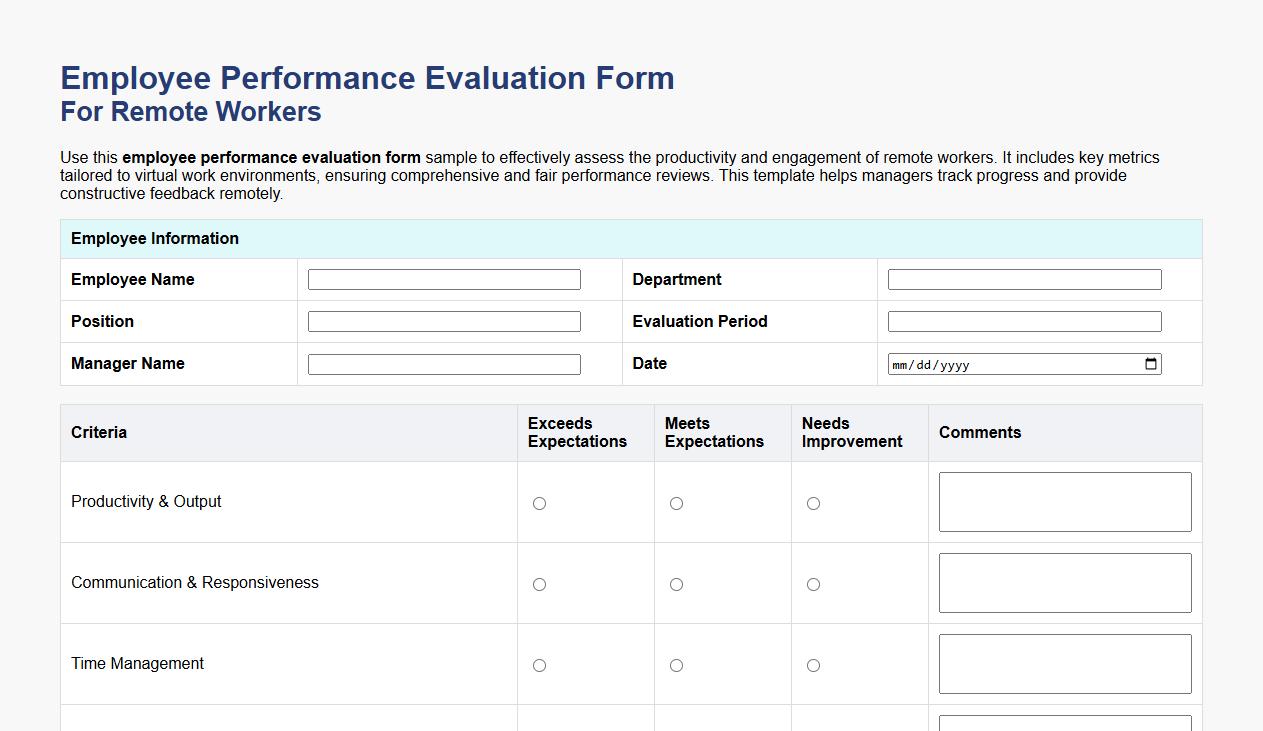Select Needs Improvement for Time Management

click(x=813, y=665)
